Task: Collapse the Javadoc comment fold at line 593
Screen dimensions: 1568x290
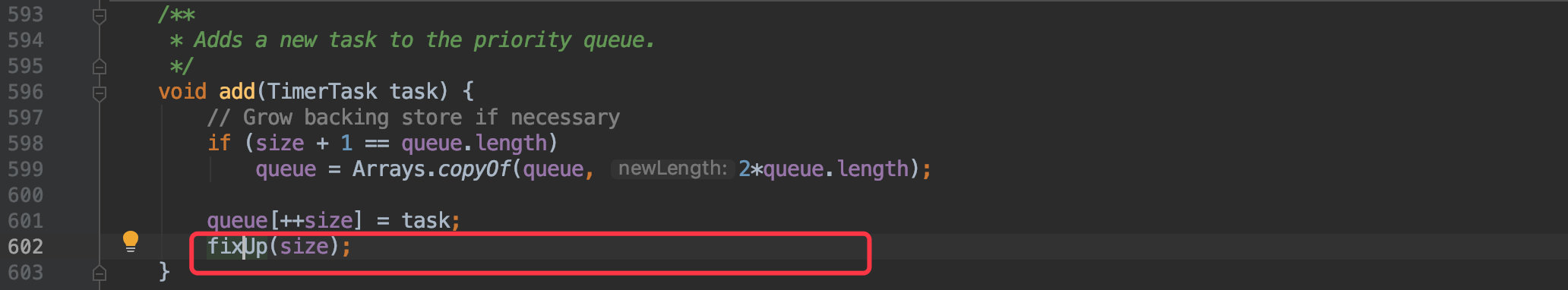Action: coord(99,15)
